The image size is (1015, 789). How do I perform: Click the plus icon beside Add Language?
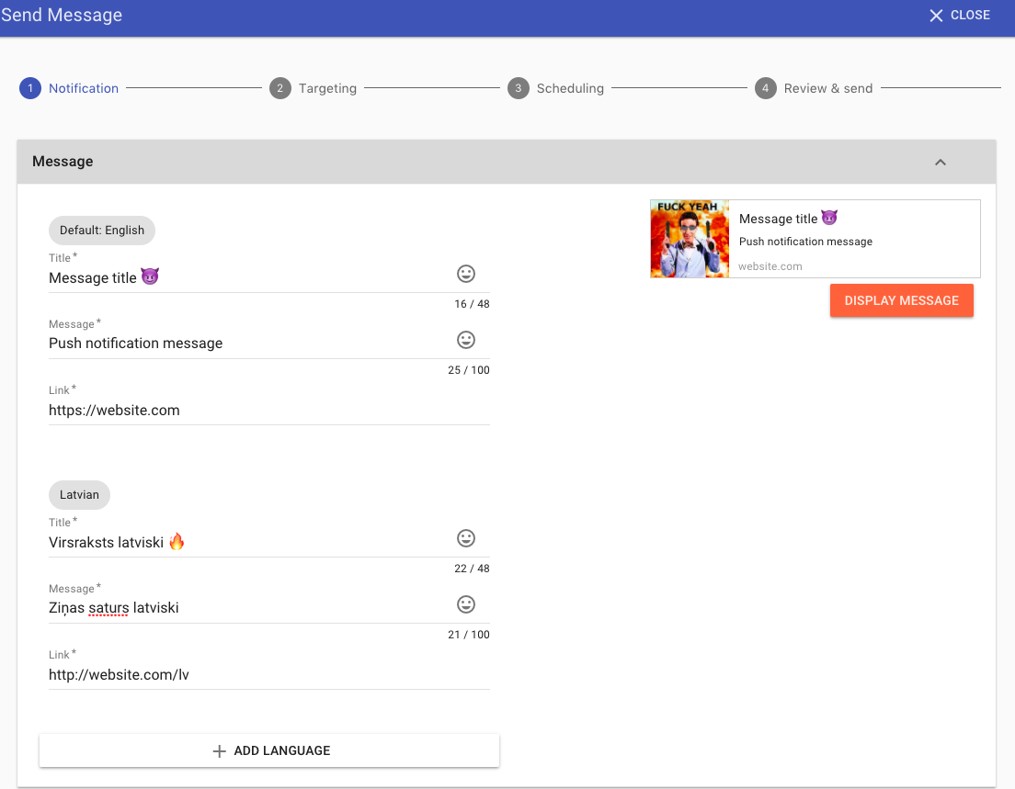coord(219,751)
